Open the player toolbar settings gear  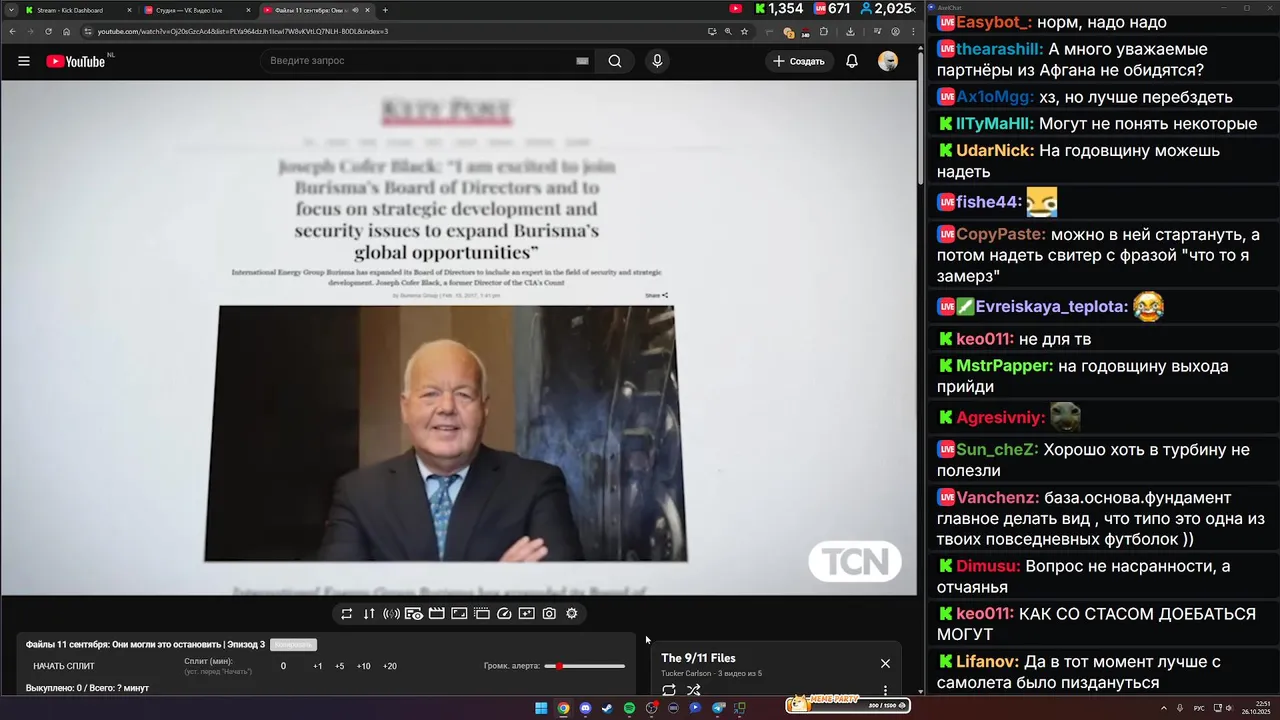click(x=572, y=614)
